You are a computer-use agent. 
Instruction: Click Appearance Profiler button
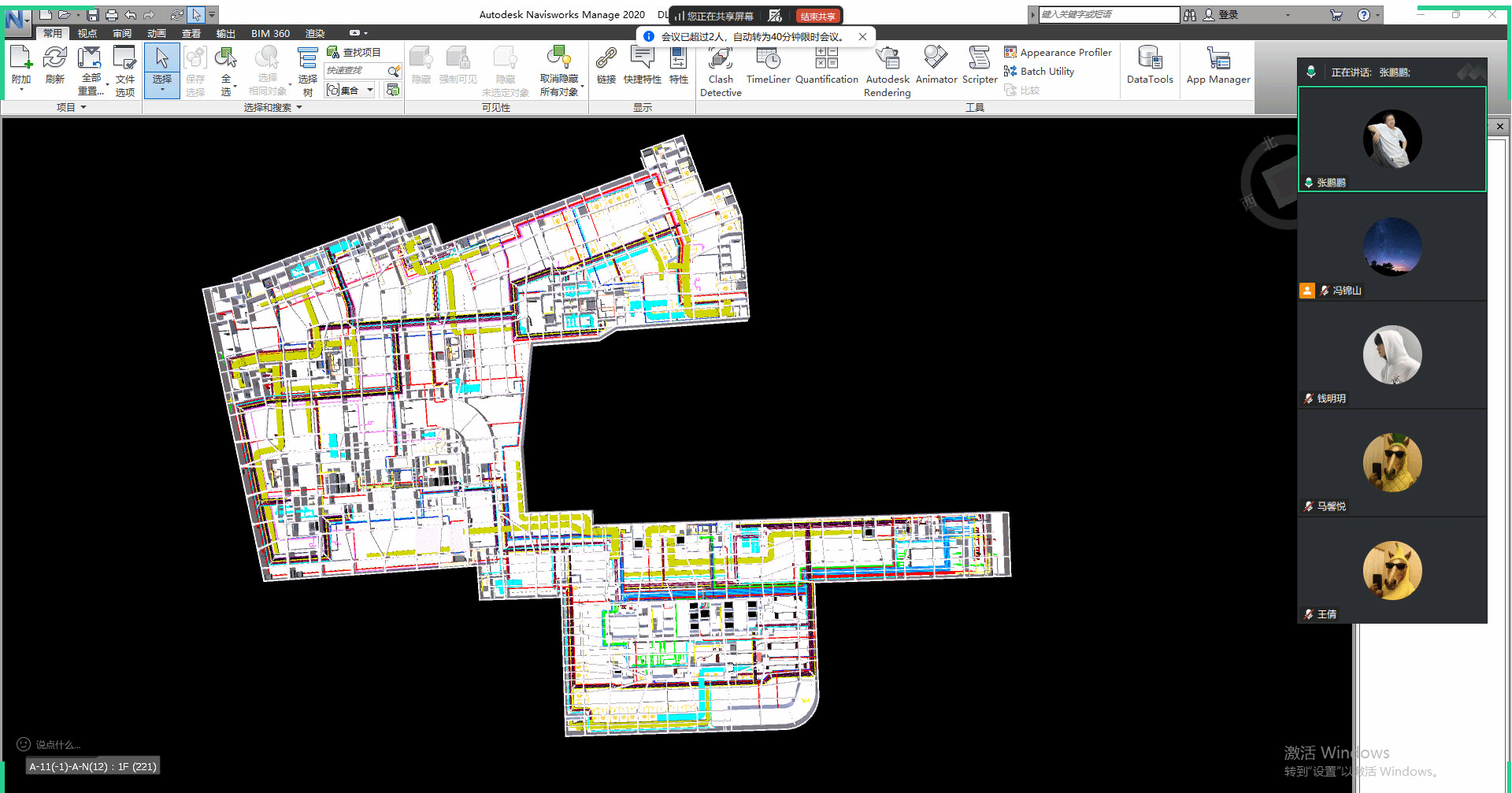1058,52
